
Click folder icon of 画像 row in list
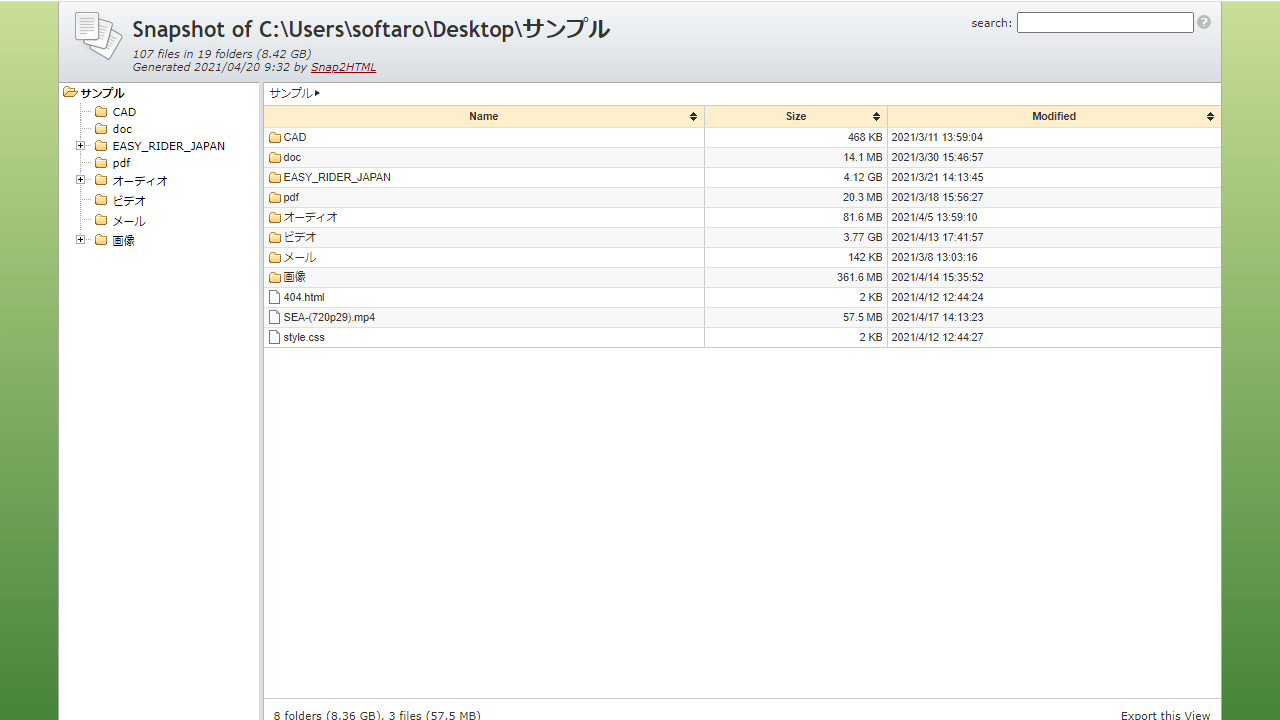(275, 278)
